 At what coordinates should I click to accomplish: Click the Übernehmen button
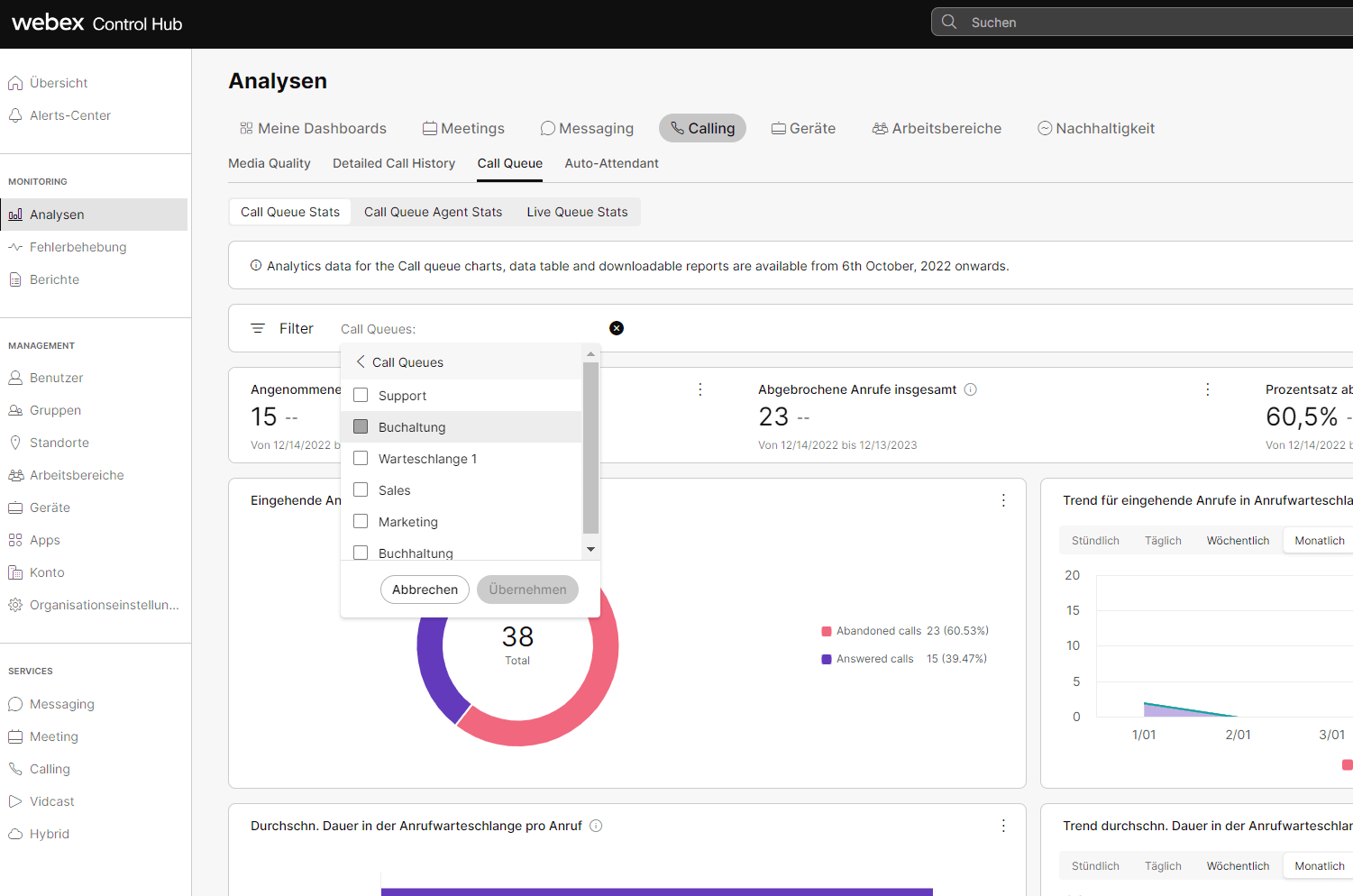527,590
